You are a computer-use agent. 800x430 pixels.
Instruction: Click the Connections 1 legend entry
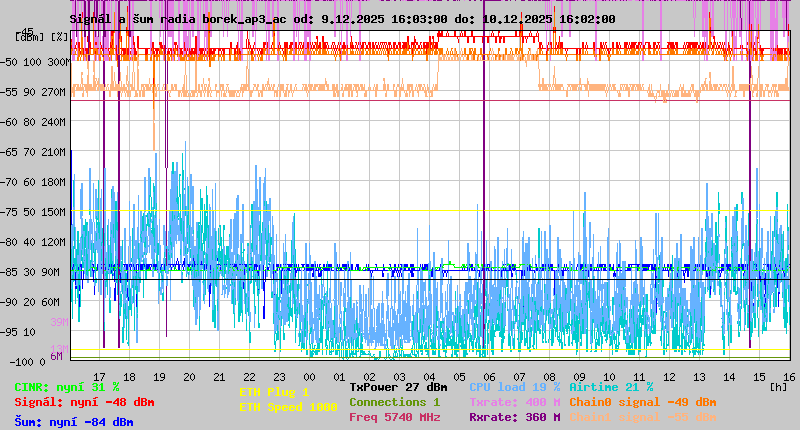pyautogui.click(x=394, y=402)
